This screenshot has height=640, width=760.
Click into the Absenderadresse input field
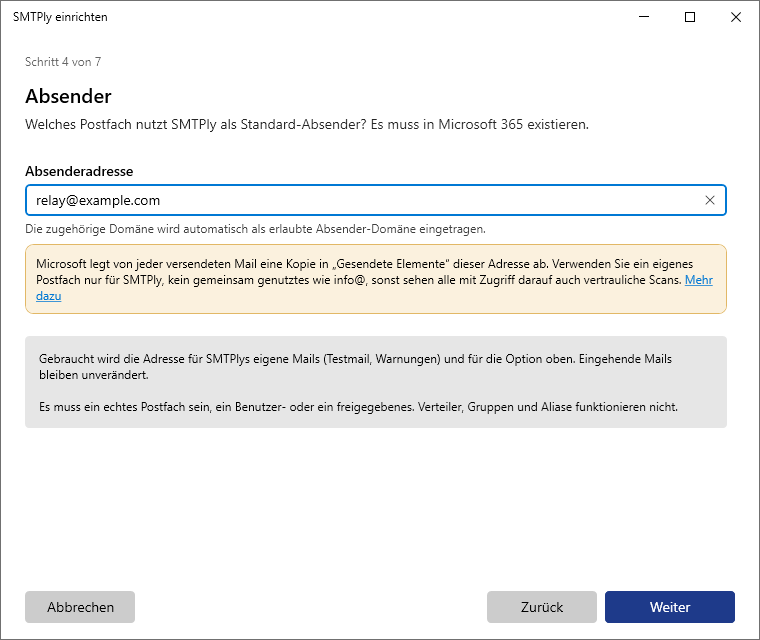376,200
